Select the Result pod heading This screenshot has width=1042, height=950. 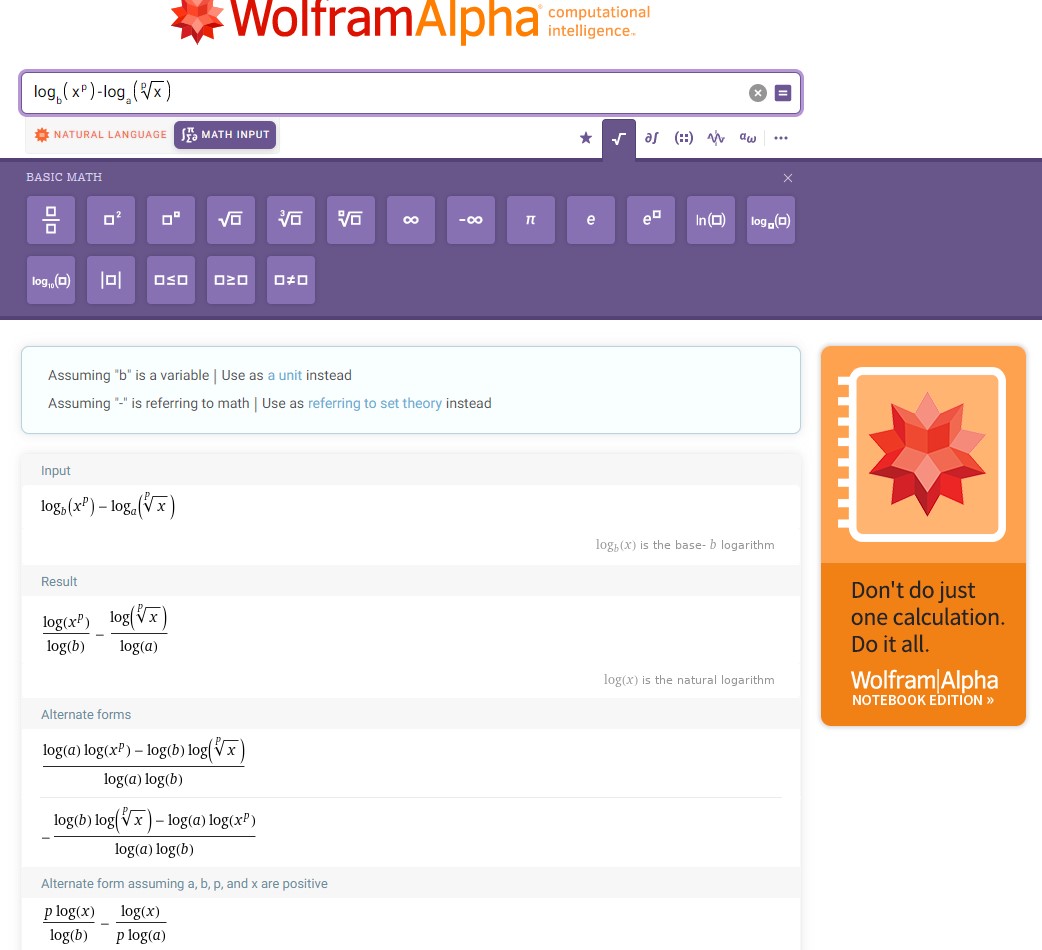tap(59, 582)
